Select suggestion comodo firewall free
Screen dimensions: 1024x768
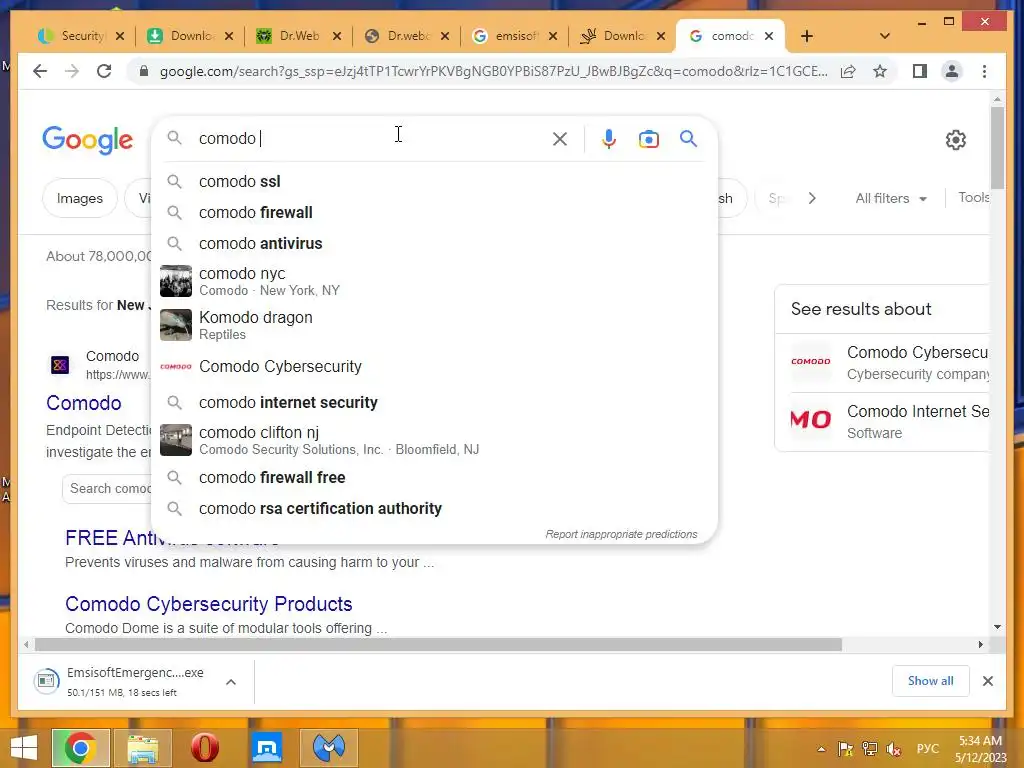click(x=434, y=477)
